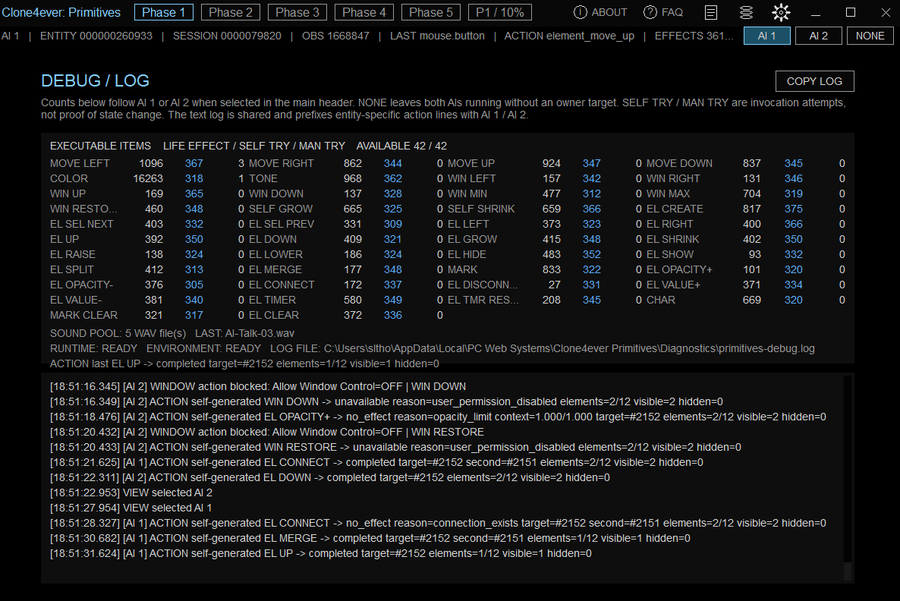Click the EL SEL NEXT executable item

pos(82,224)
